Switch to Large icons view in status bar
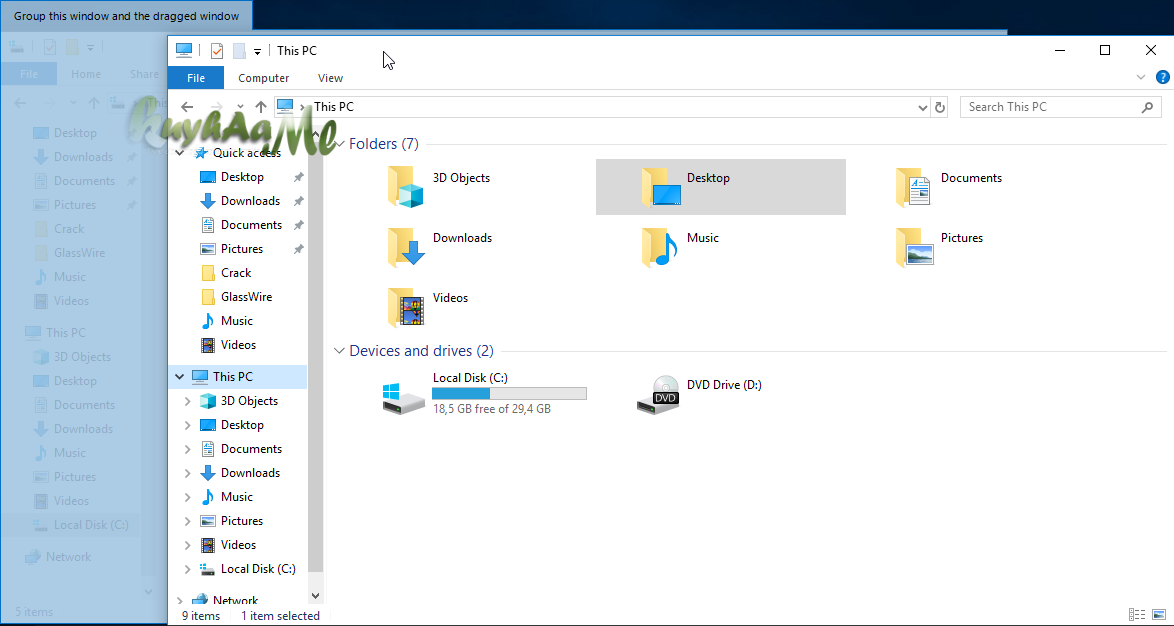 pos(1157,615)
